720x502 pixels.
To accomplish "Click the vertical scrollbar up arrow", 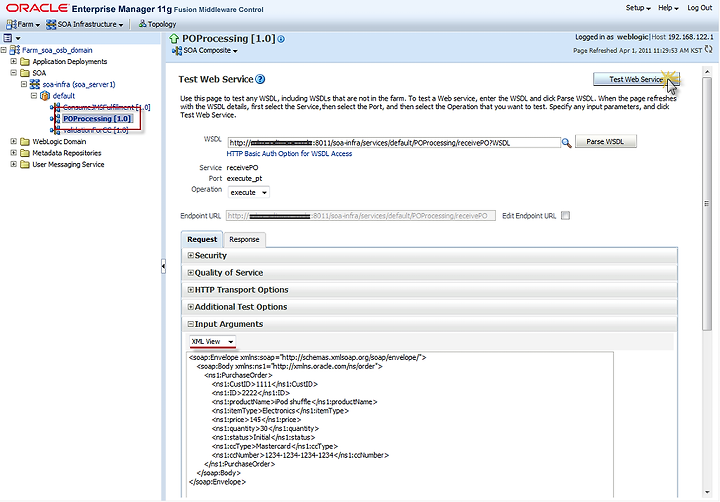I will (707, 72).
